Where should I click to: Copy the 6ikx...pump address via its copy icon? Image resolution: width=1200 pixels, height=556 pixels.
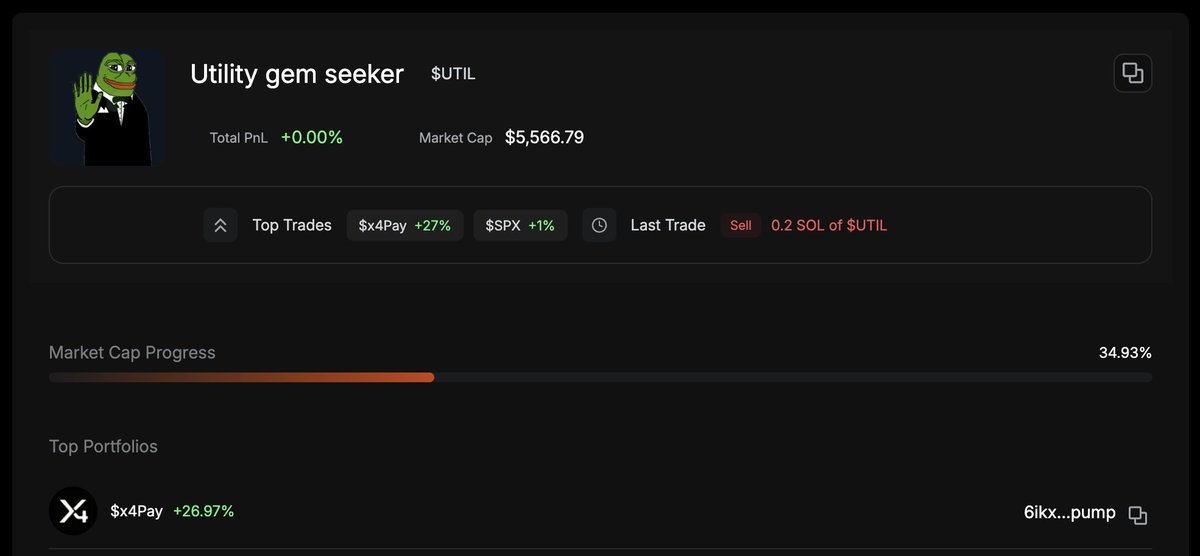click(1137, 515)
